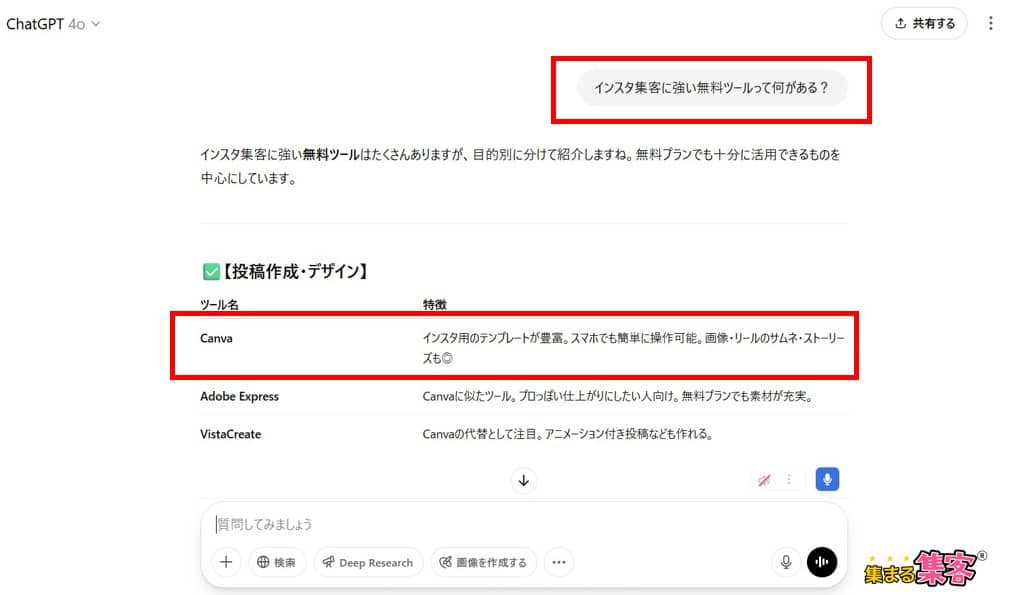Click the Canva tool name cell
The width and height of the screenshot is (1011, 595).
(216, 338)
